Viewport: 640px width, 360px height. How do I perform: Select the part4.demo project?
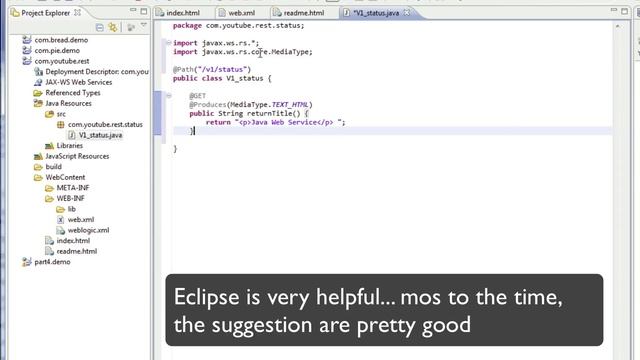[x=52, y=262]
